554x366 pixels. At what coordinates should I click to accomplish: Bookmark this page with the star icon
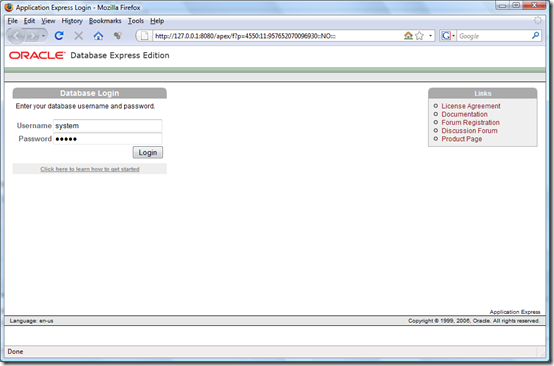pos(419,35)
